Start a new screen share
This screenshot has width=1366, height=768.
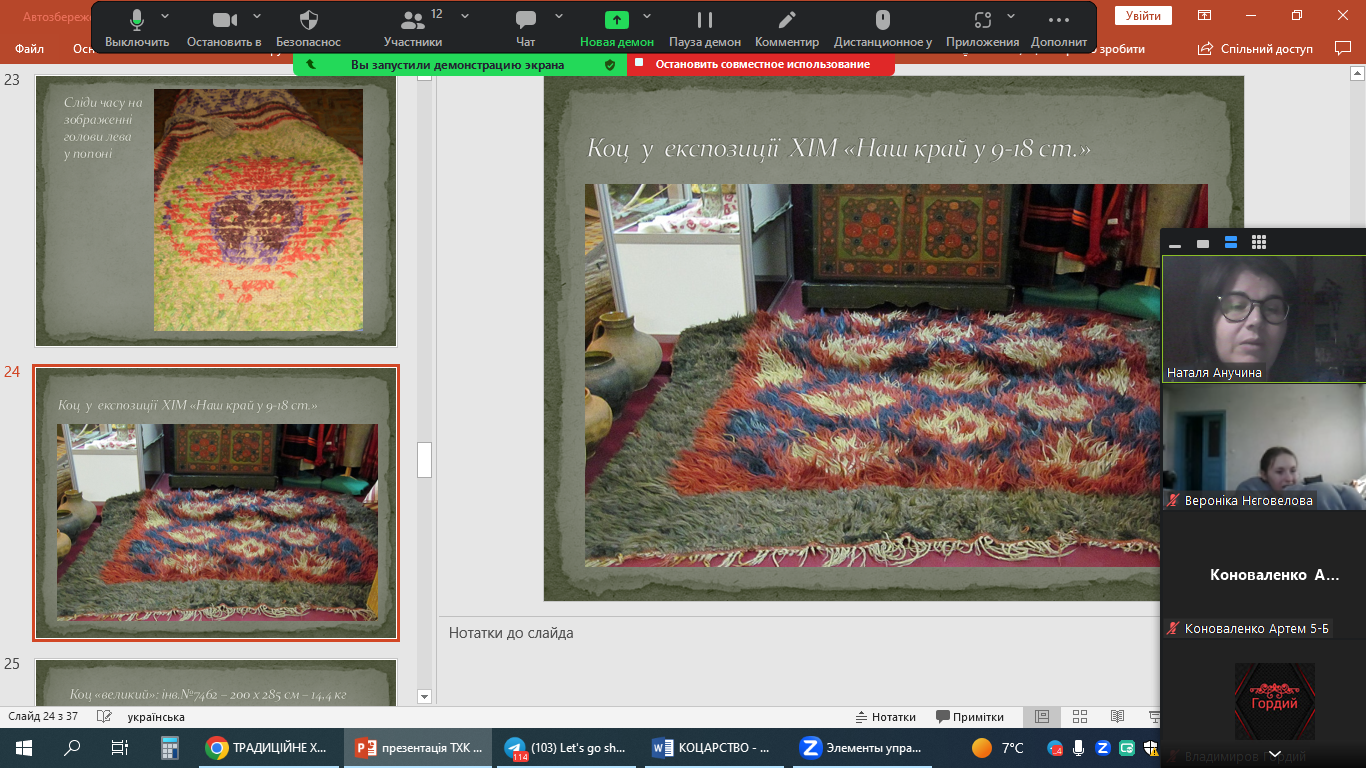coord(617,28)
